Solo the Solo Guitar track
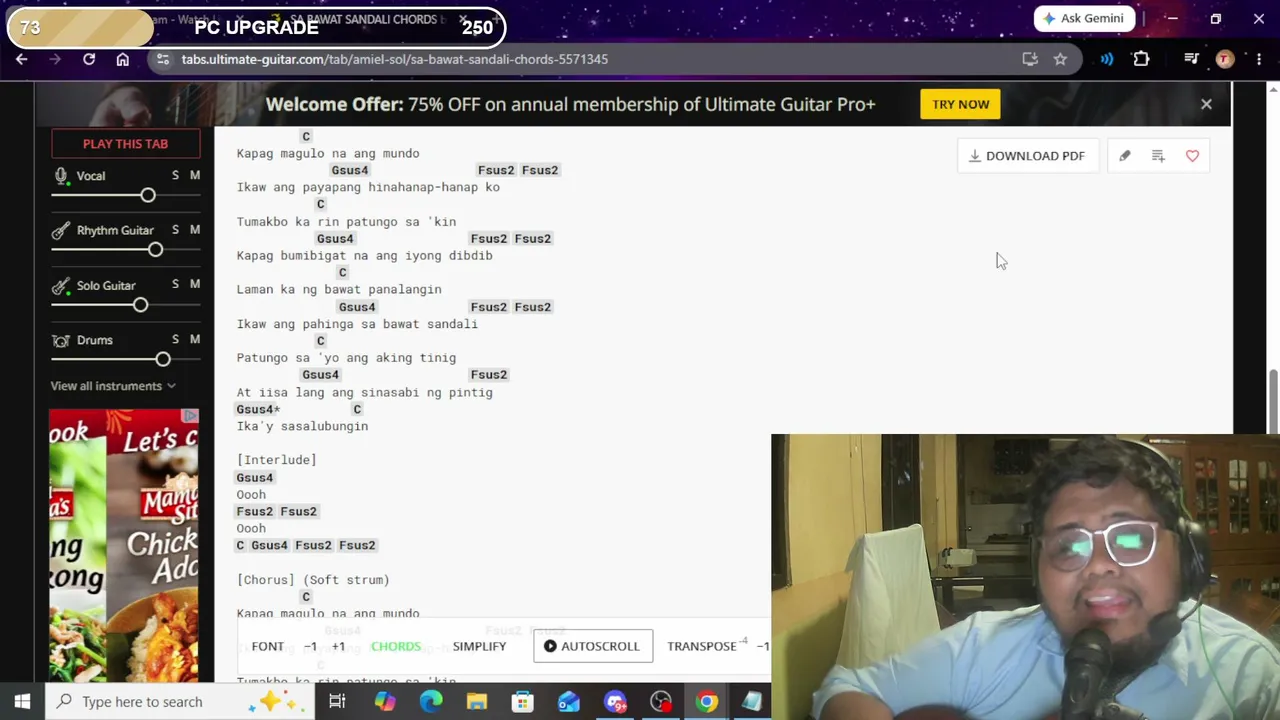 (175, 284)
